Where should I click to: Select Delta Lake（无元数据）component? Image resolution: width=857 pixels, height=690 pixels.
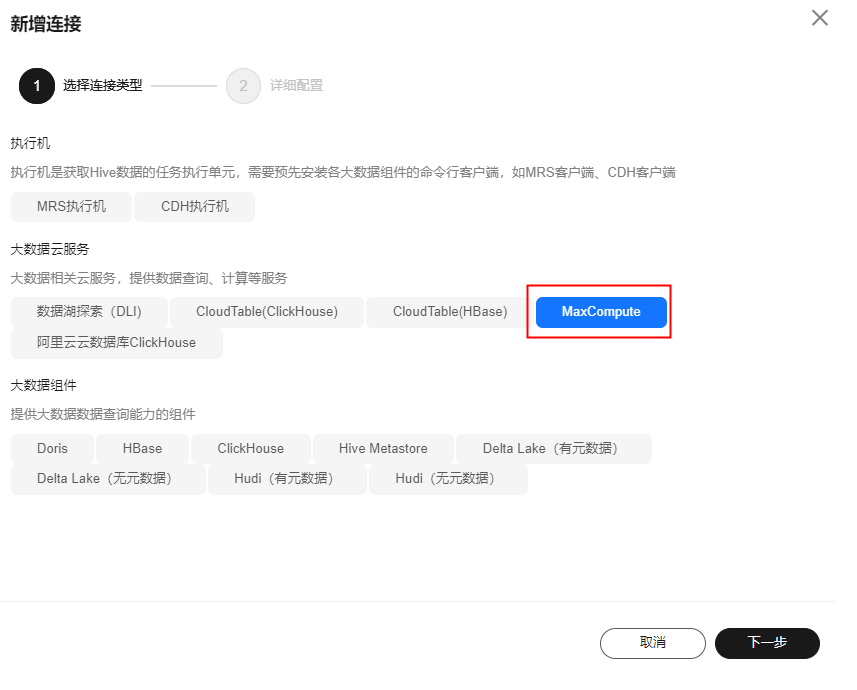(x=108, y=480)
